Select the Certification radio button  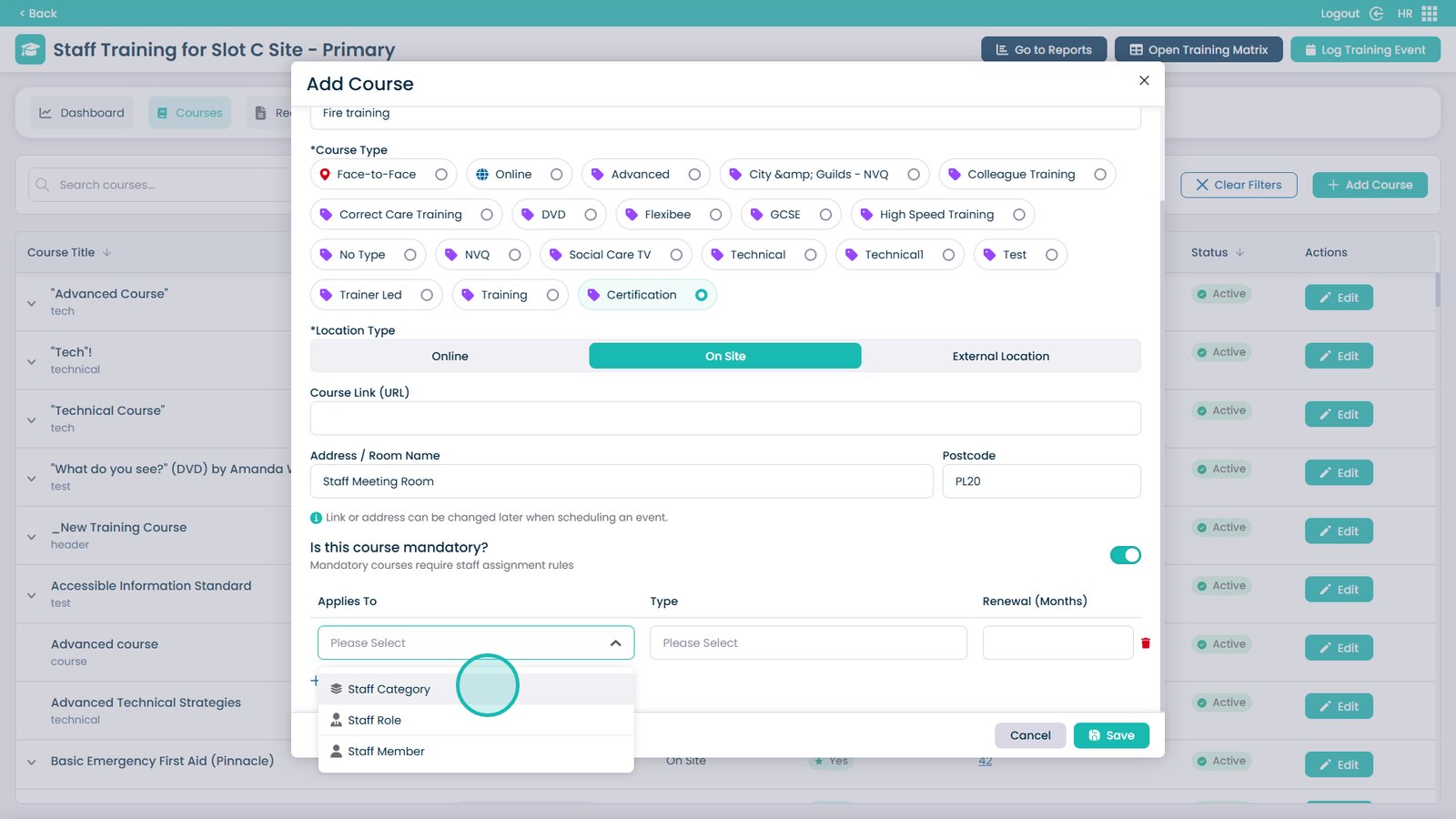(x=702, y=295)
